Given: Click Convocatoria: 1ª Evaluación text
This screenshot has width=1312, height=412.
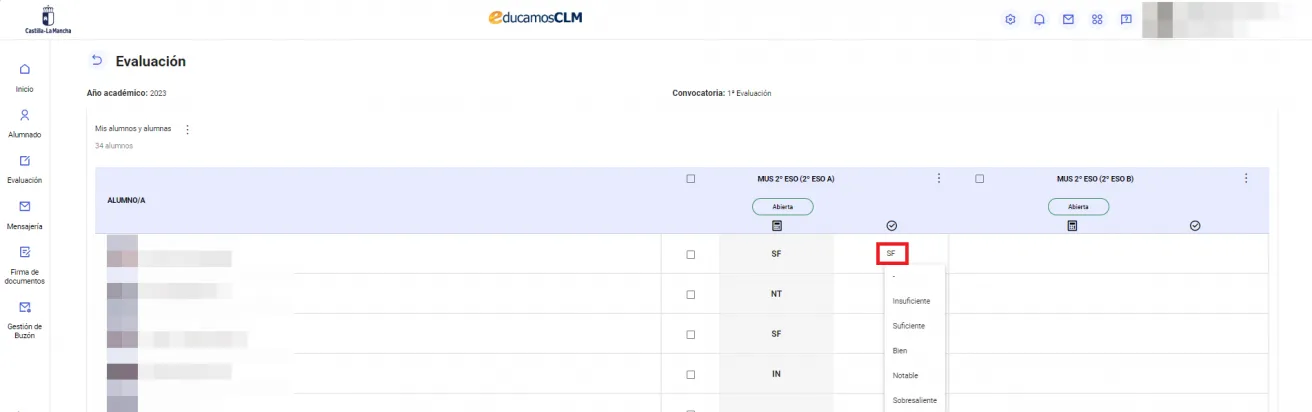Looking at the screenshot, I should point(722,93).
